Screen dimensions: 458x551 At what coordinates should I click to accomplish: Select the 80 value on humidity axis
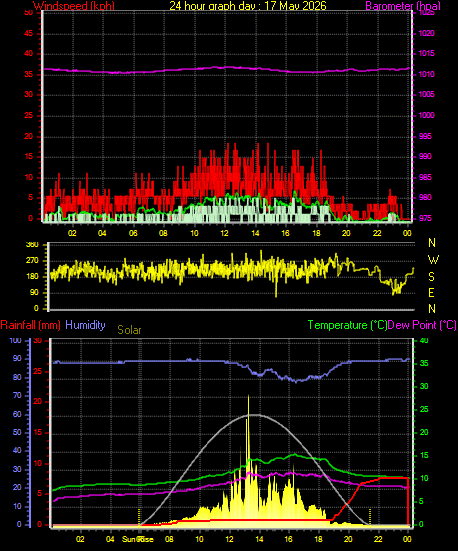point(17,377)
